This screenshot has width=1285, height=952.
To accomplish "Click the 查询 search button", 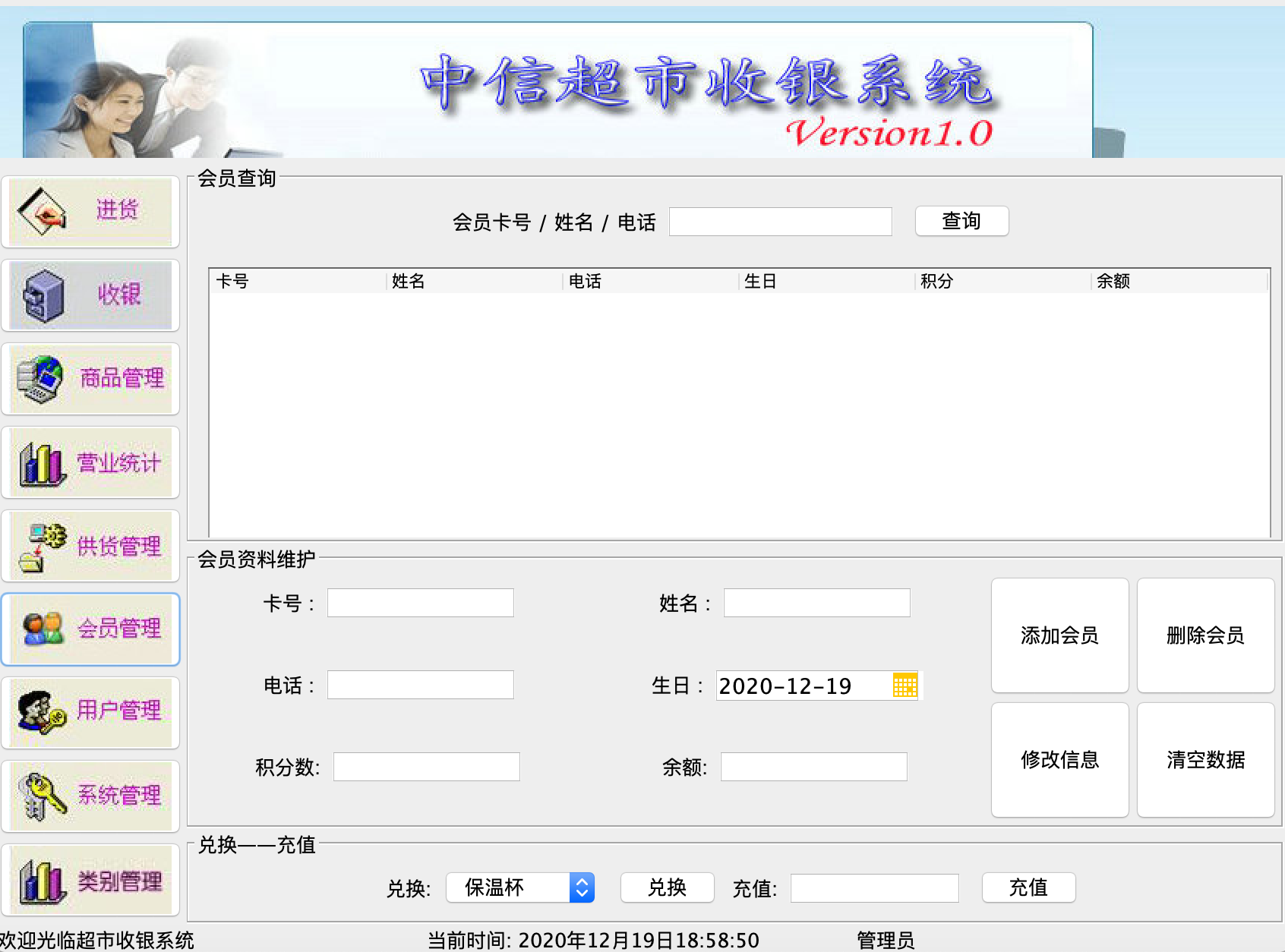I will (x=961, y=221).
